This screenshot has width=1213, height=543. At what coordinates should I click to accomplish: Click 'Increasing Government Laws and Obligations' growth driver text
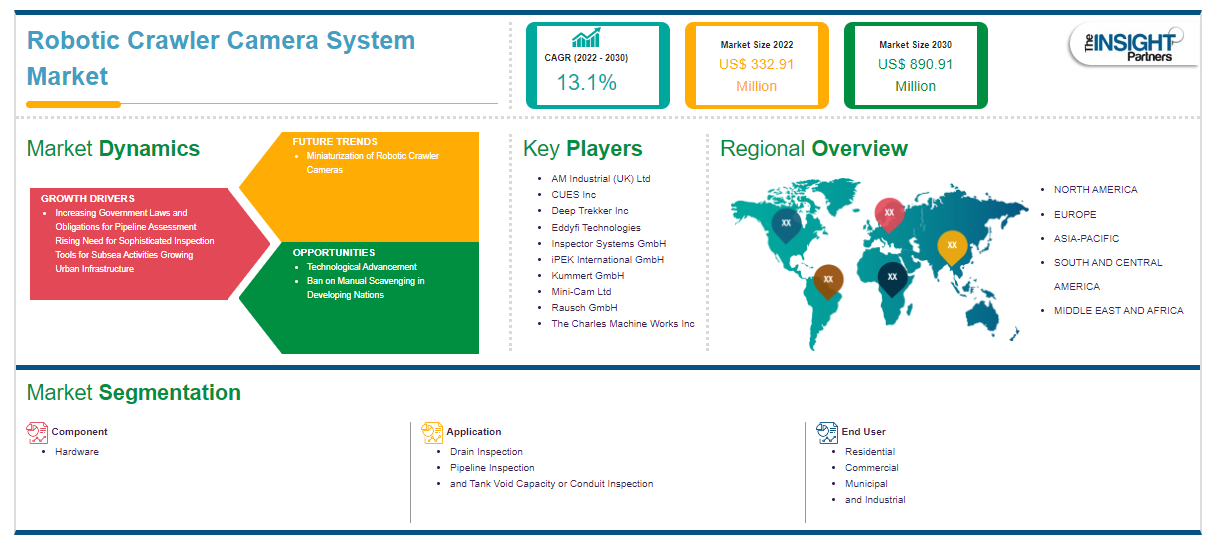(126, 220)
